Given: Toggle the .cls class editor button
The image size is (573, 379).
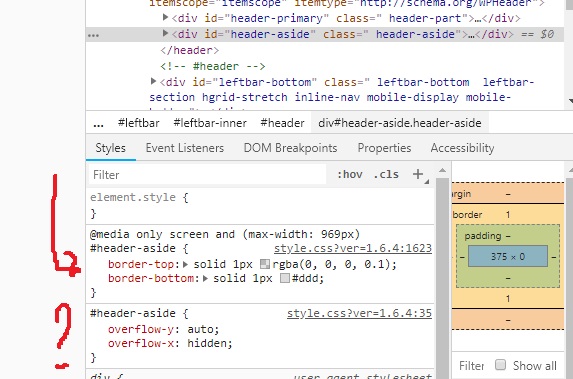Looking at the screenshot, I should click(386, 174).
